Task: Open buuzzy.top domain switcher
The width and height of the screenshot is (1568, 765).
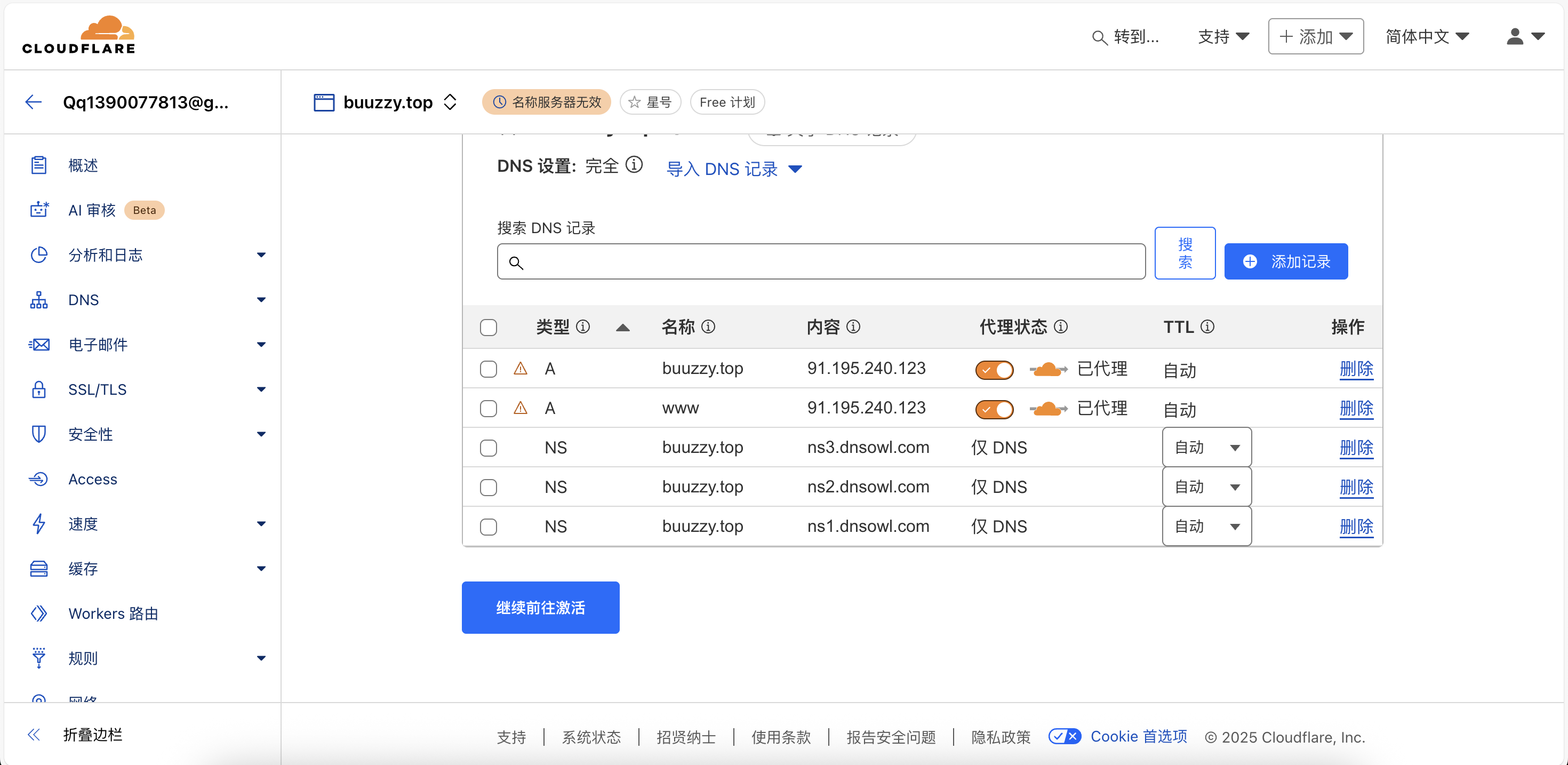Action: tap(450, 102)
